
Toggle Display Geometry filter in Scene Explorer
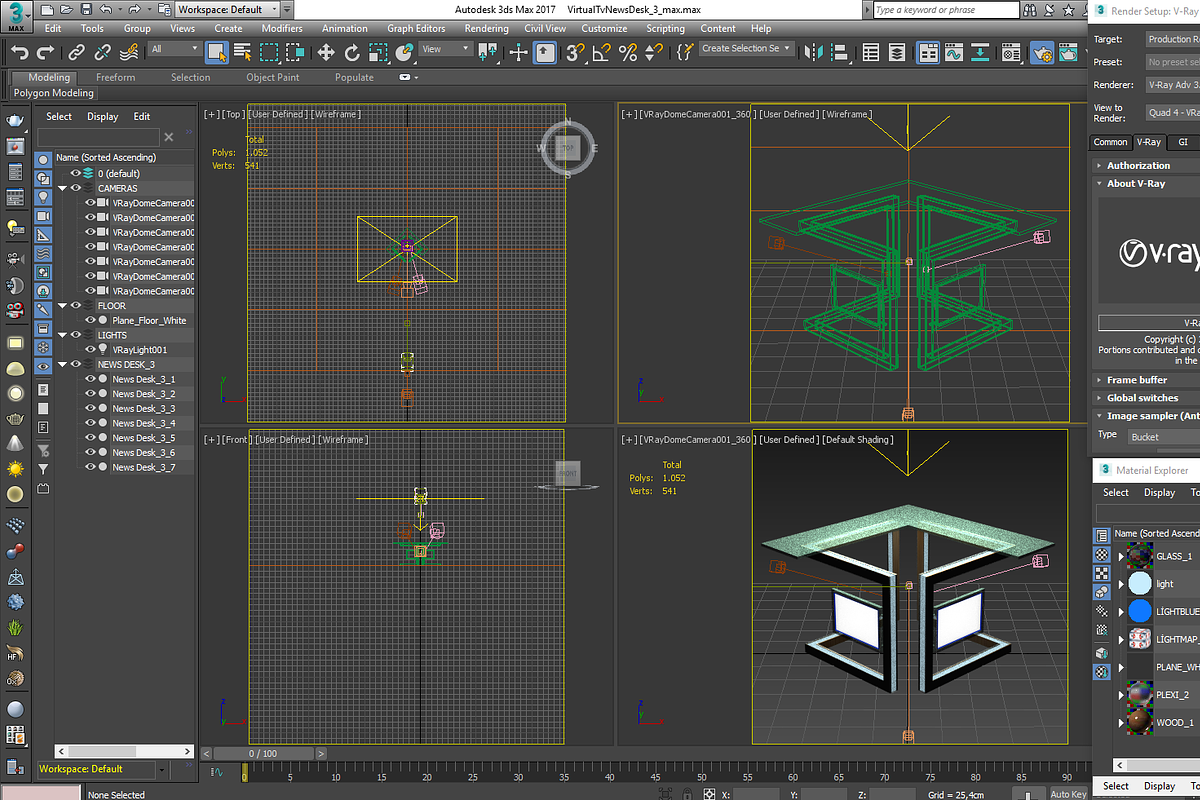point(43,160)
